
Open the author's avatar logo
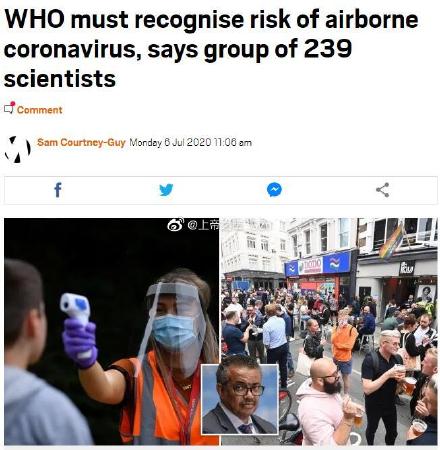(17, 149)
